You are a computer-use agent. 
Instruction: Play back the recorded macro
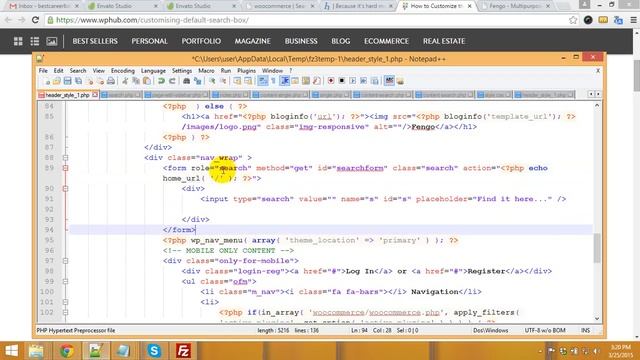[353, 81]
